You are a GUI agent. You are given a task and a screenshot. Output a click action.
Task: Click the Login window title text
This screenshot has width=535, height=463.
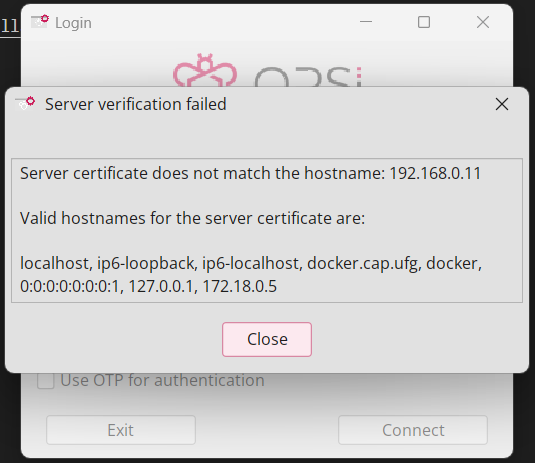73,23
